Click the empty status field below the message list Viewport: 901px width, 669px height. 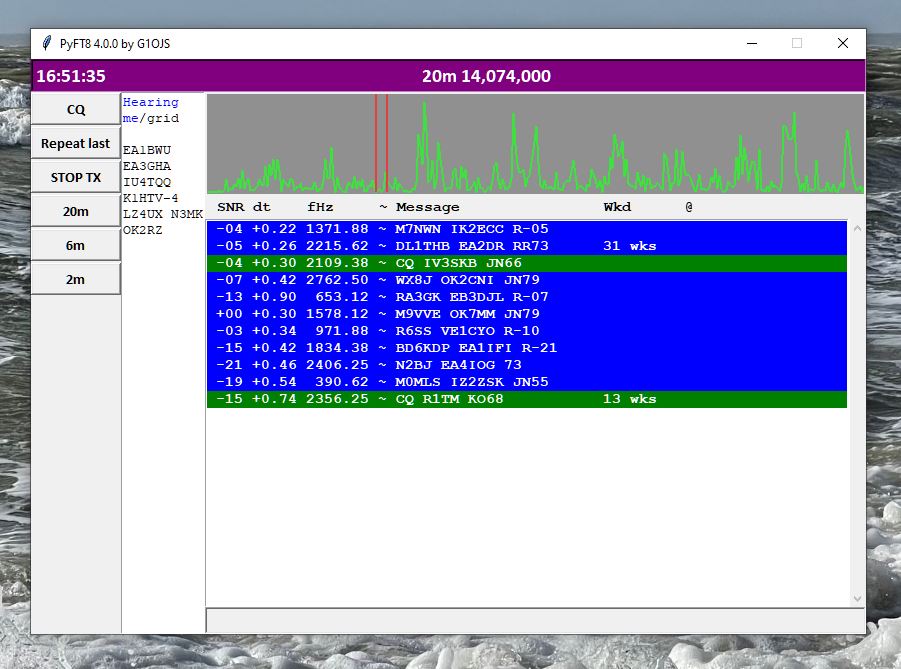(536, 621)
